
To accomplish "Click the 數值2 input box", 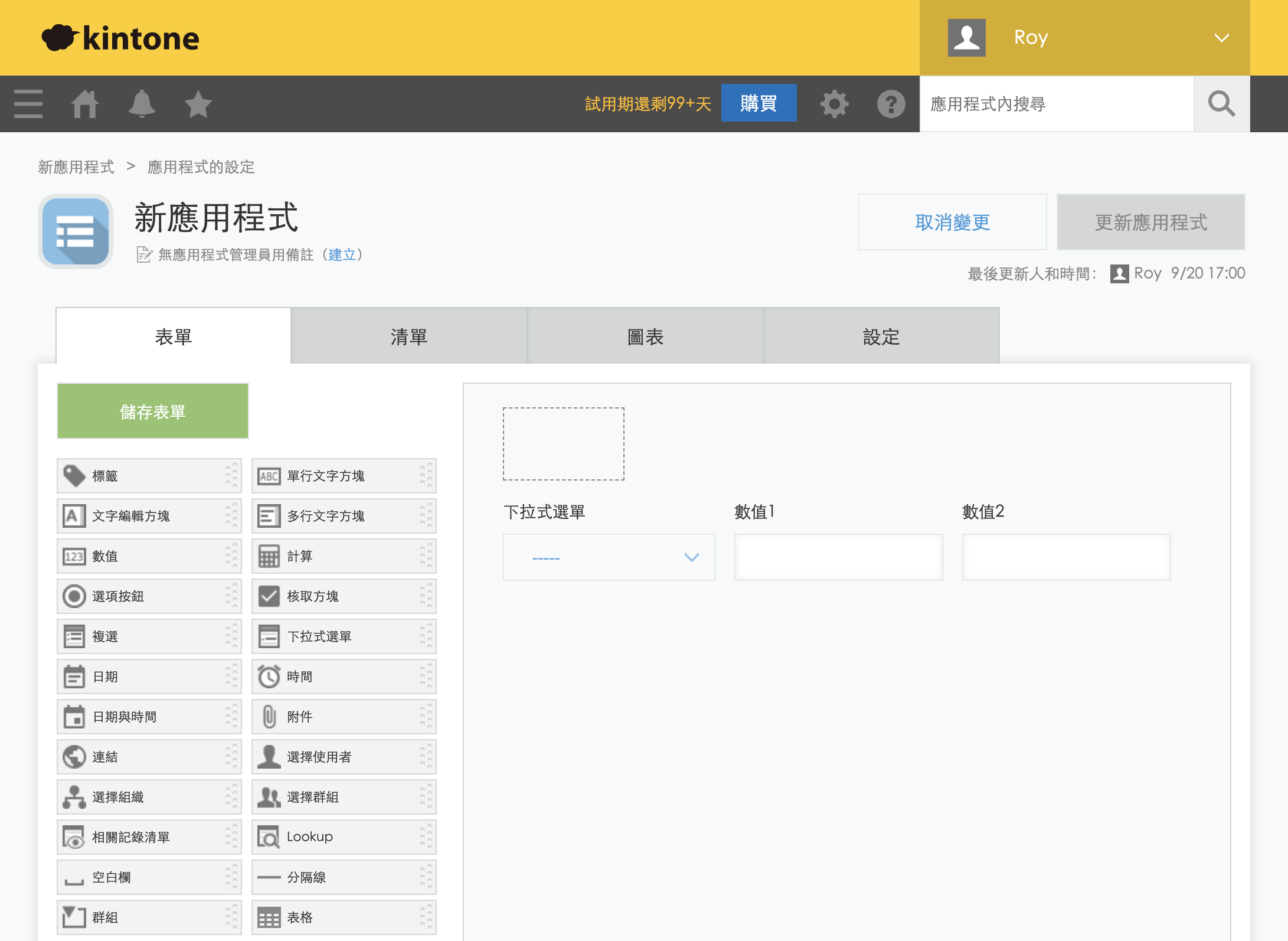I will [x=1066, y=557].
